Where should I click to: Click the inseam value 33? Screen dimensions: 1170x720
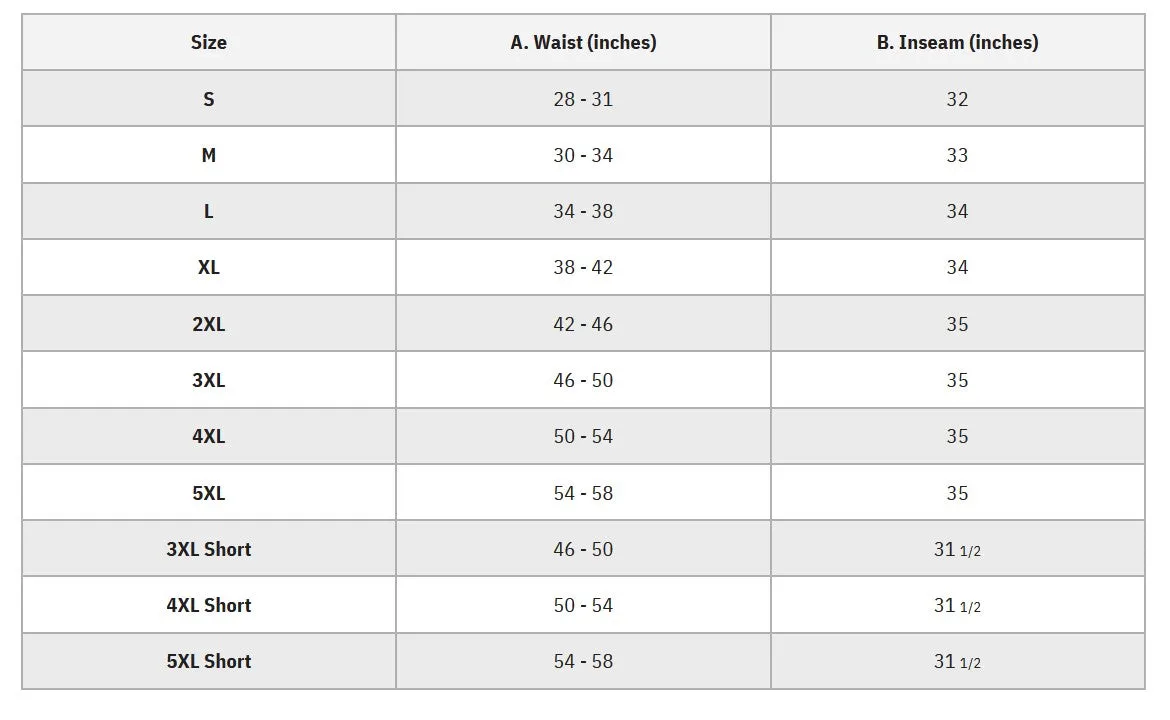957,155
